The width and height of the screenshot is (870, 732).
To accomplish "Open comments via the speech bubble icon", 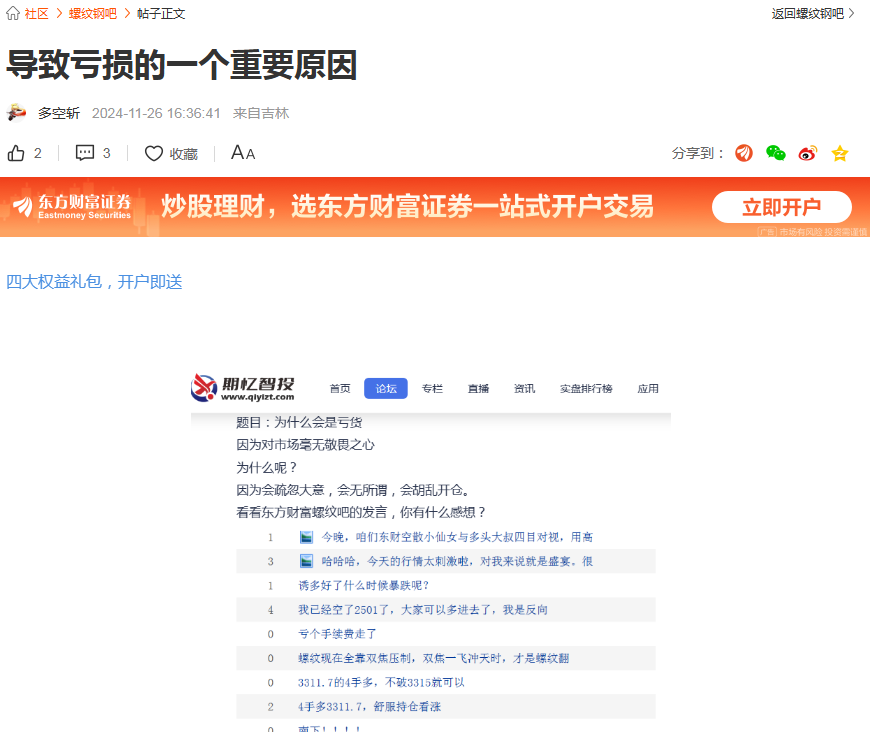I will click(x=85, y=153).
